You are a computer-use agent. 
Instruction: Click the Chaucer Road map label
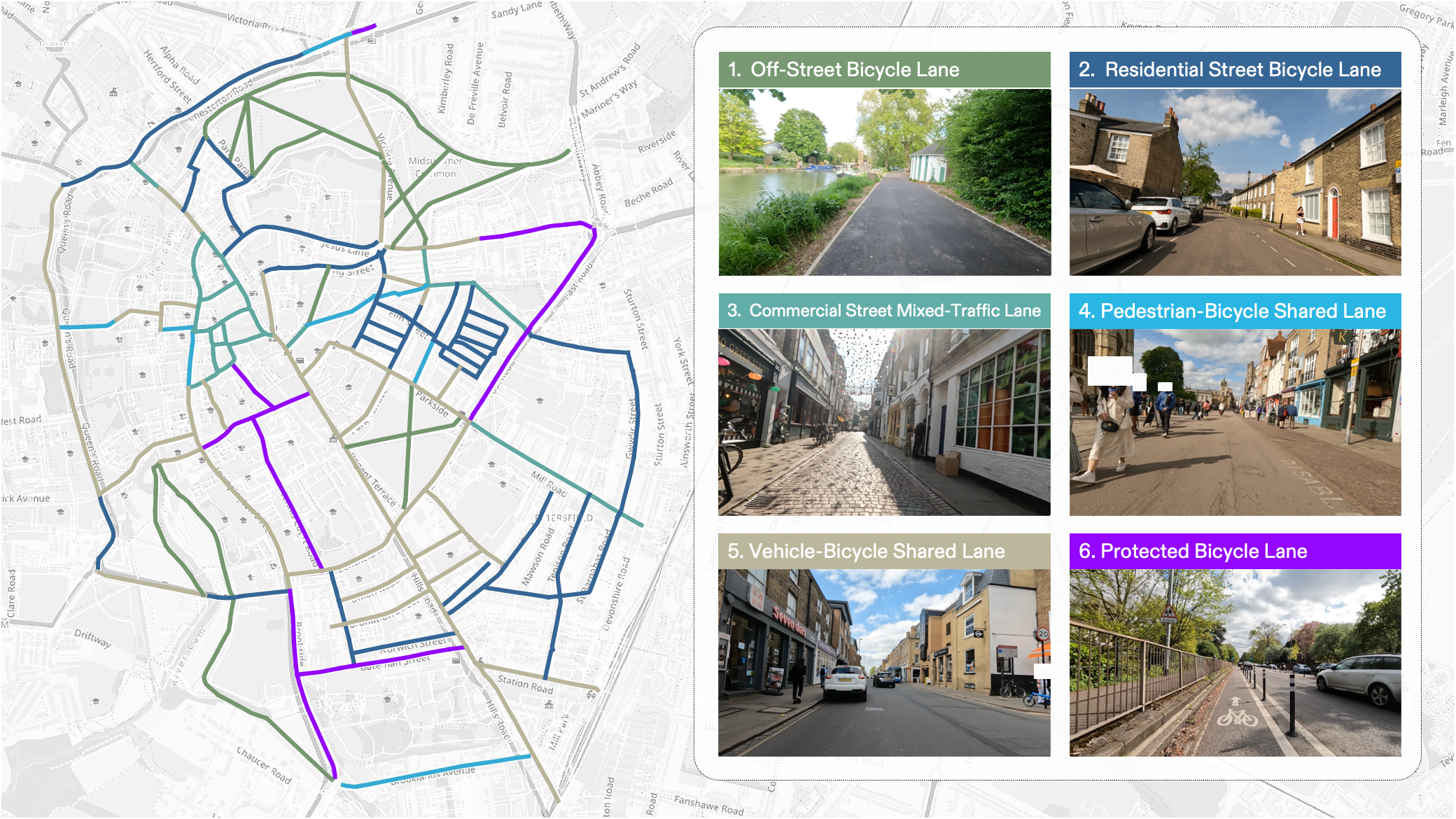click(x=263, y=765)
